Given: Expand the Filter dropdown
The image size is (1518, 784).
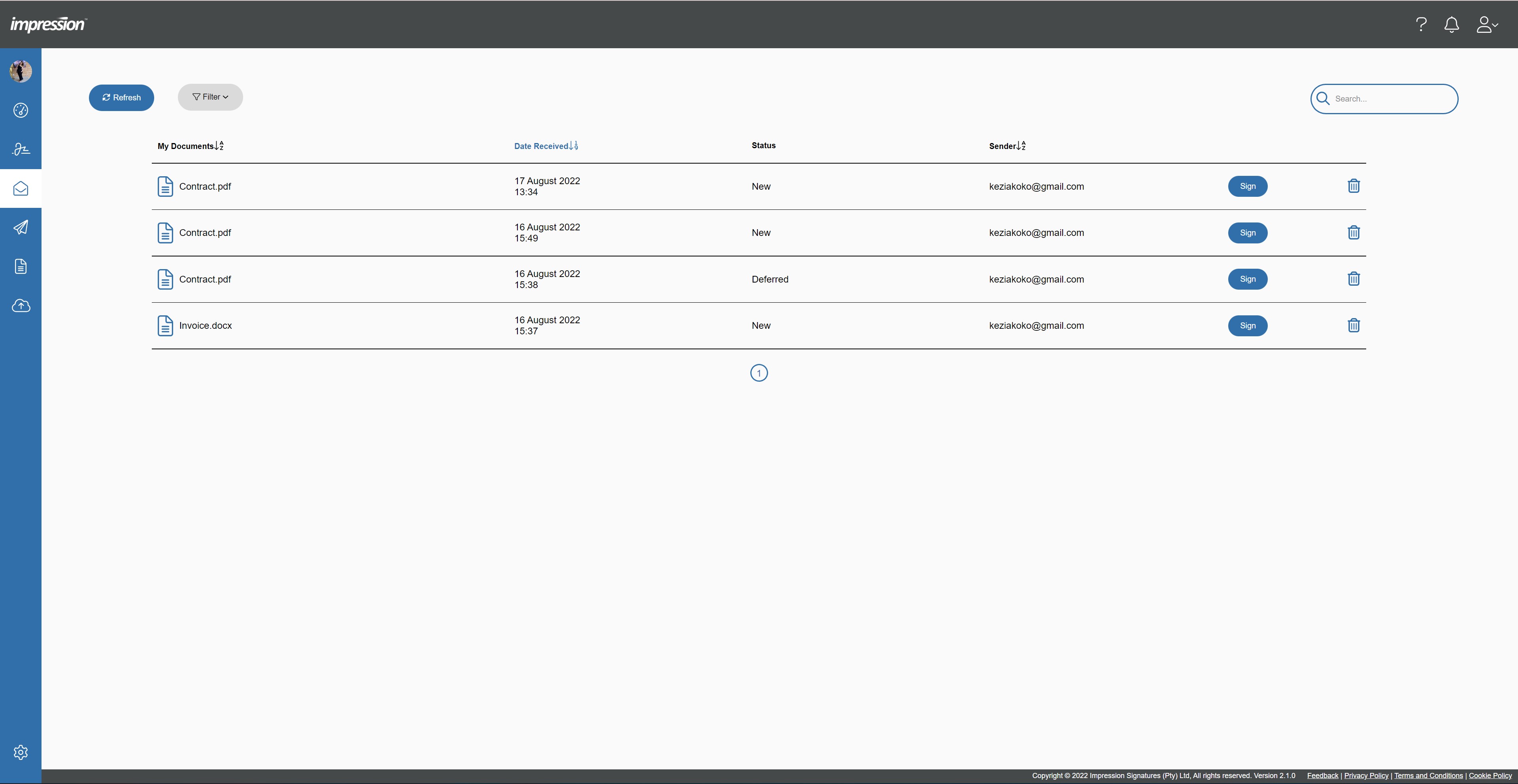Looking at the screenshot, I should (210, 97).
